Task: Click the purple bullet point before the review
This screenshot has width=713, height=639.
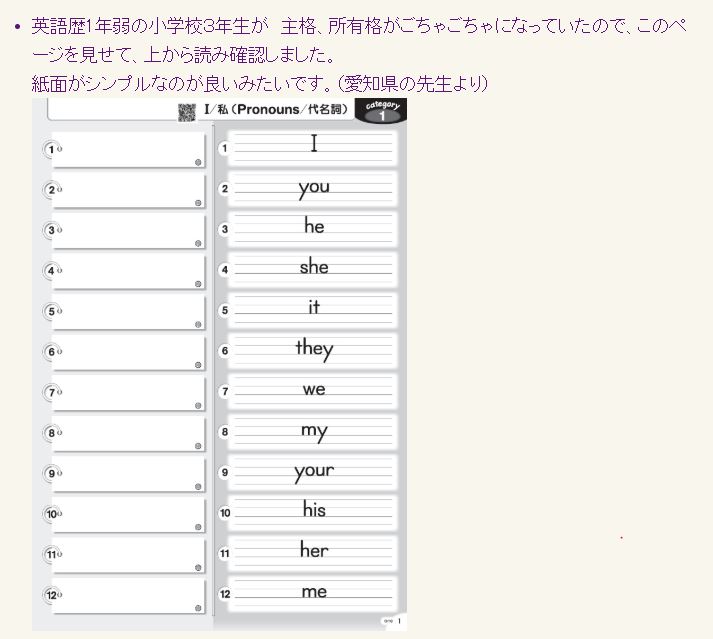Action: (x=18, y=26)
